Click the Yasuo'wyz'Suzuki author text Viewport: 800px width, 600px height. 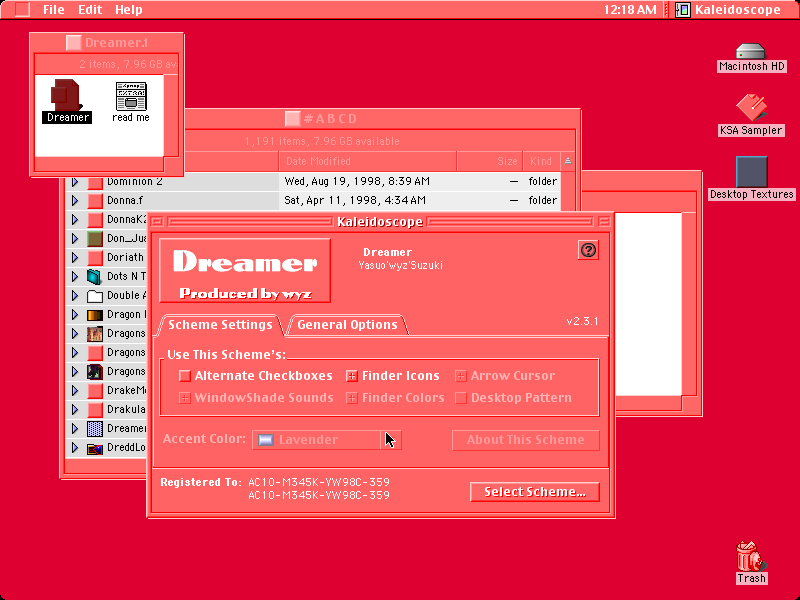[x=401, y=265]
